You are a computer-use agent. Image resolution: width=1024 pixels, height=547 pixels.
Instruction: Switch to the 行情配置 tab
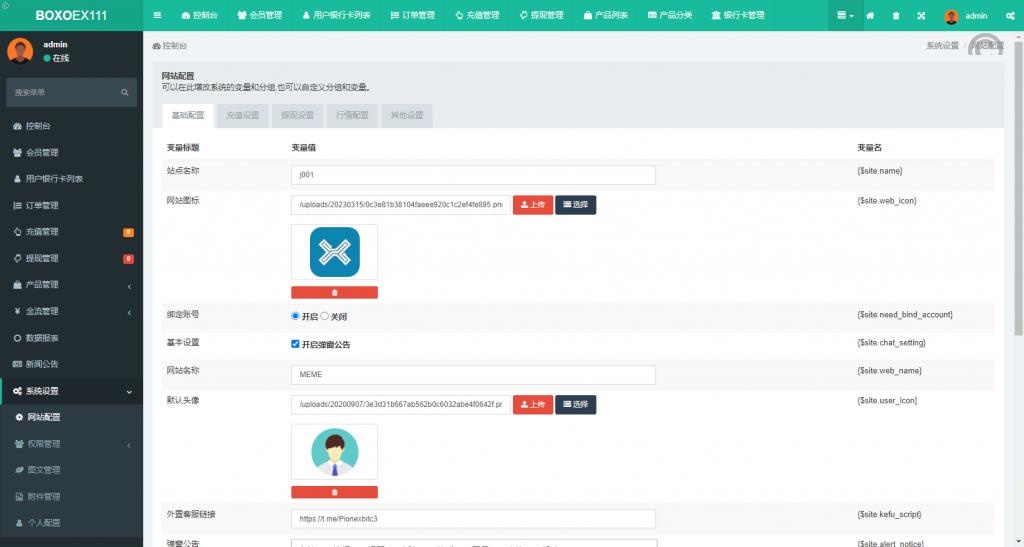click(x=352, y=116)
